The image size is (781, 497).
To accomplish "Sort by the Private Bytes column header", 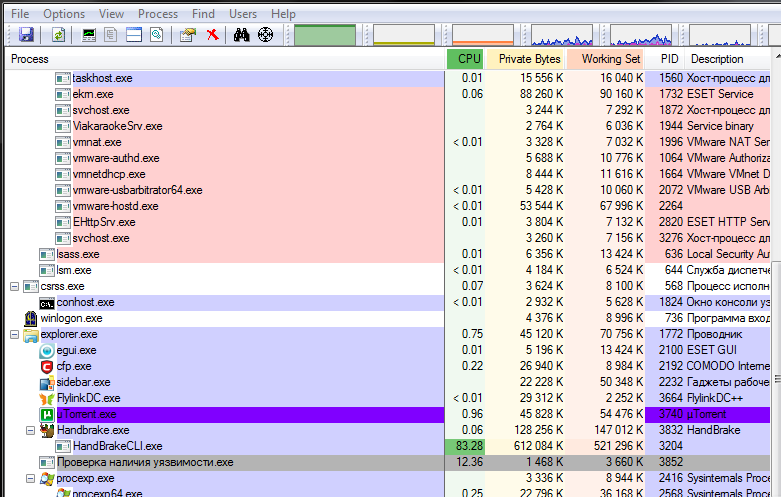I will (529, 59).
